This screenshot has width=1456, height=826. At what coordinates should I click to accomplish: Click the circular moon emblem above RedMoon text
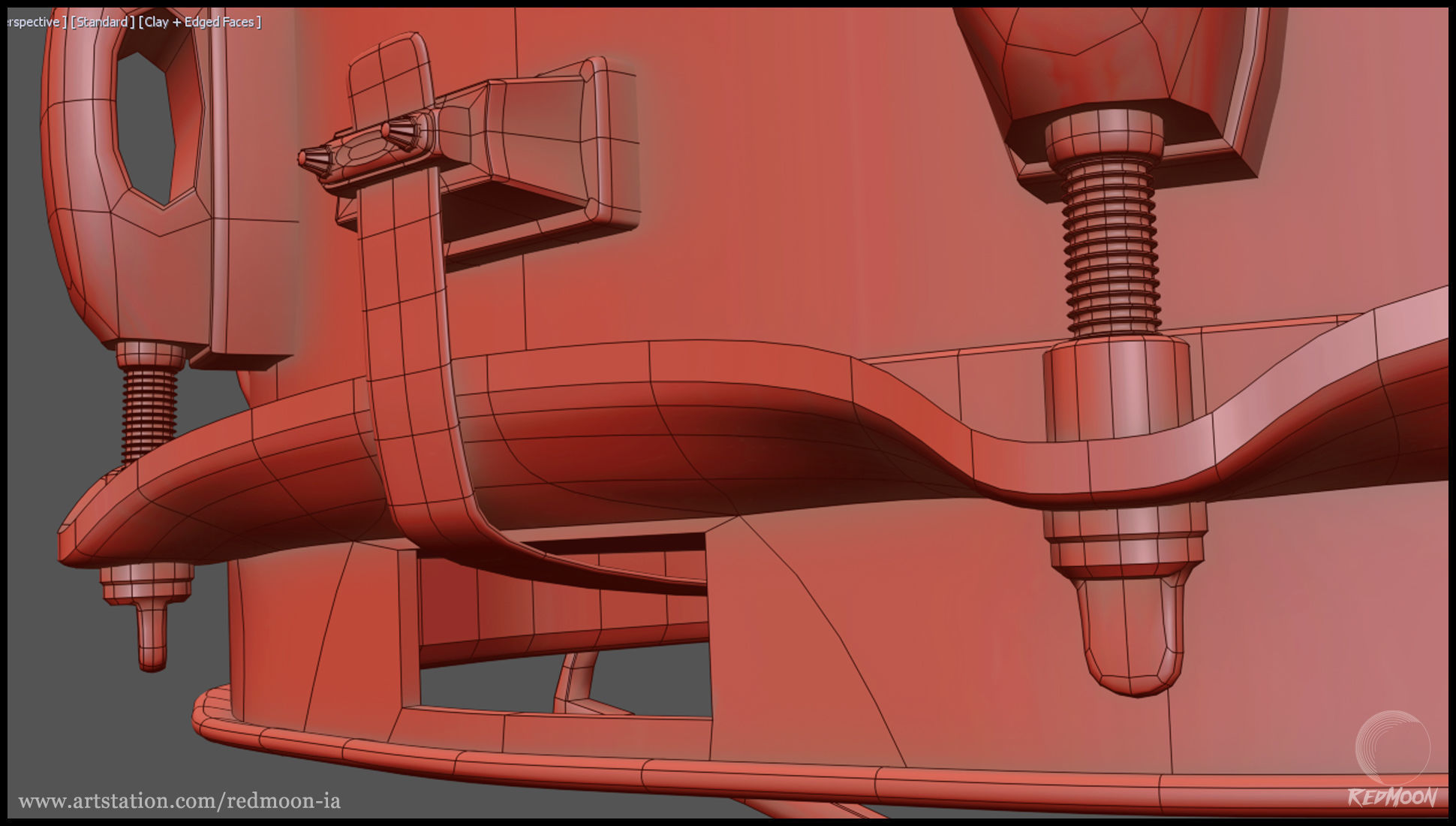pyautogui.click(x=1392, y=748)
